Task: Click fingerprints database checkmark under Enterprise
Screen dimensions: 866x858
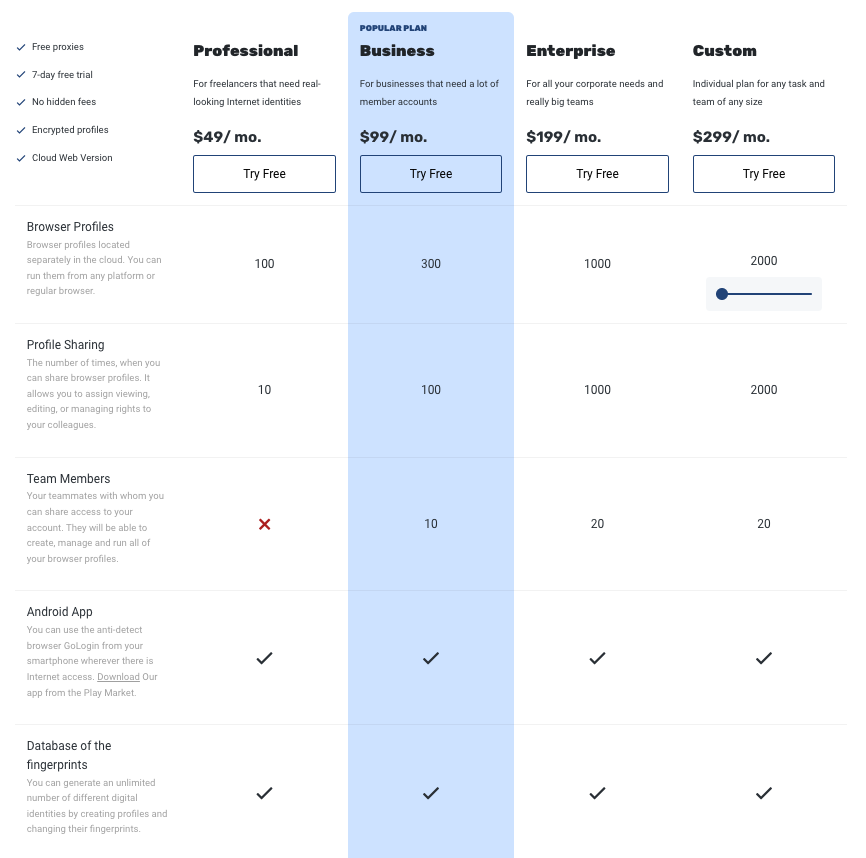Action: [597, 793]
